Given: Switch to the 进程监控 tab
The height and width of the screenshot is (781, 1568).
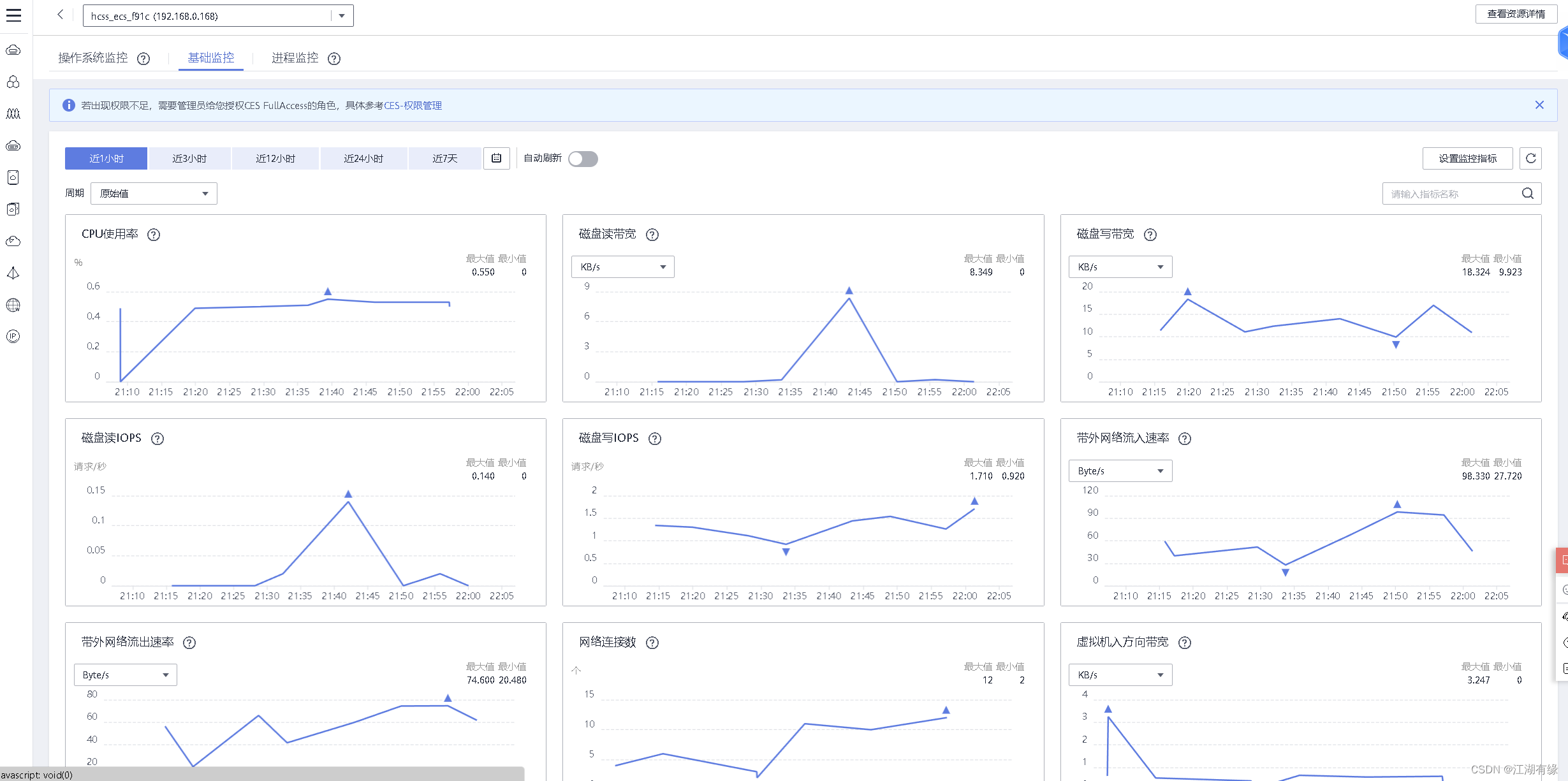Looking at the screenshot, I should (x=295, y=58).
